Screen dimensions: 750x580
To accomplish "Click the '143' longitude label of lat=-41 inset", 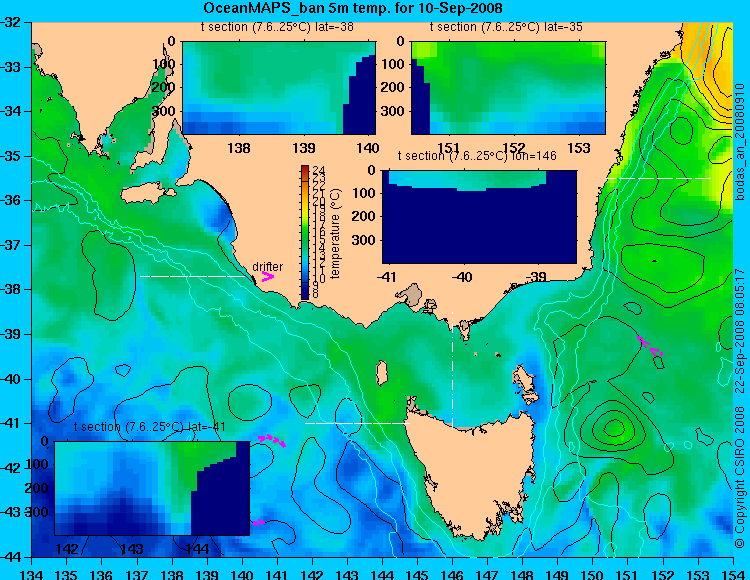I will click(131, 549).
